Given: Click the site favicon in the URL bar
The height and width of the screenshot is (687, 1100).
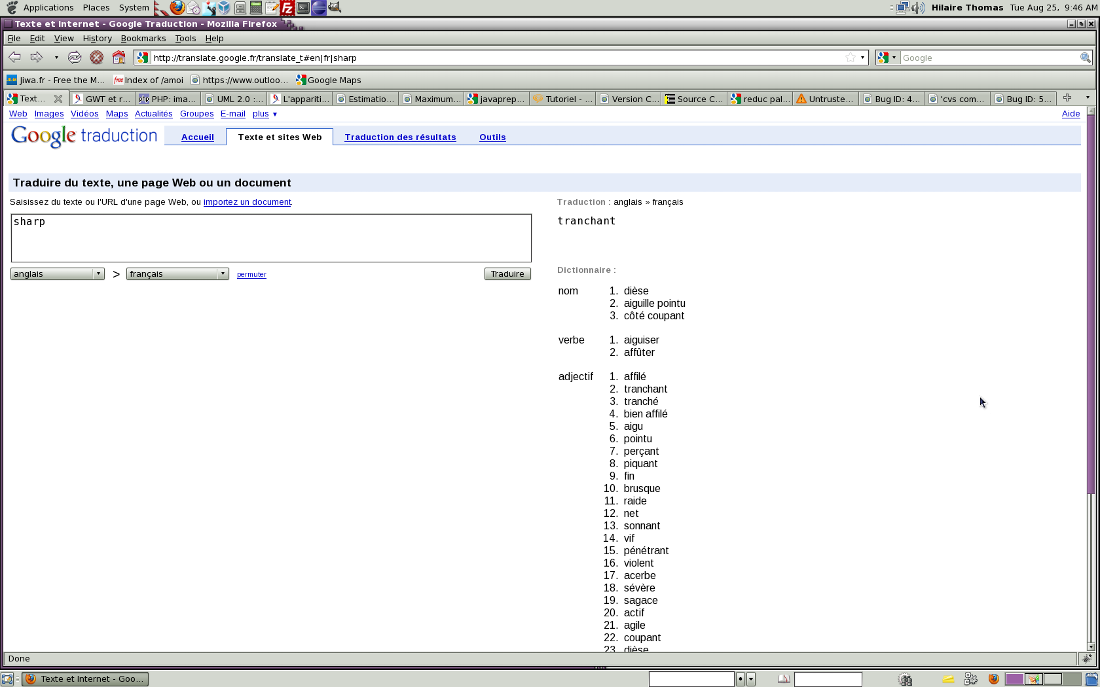Looking at the screenshot, I should 143,58.
